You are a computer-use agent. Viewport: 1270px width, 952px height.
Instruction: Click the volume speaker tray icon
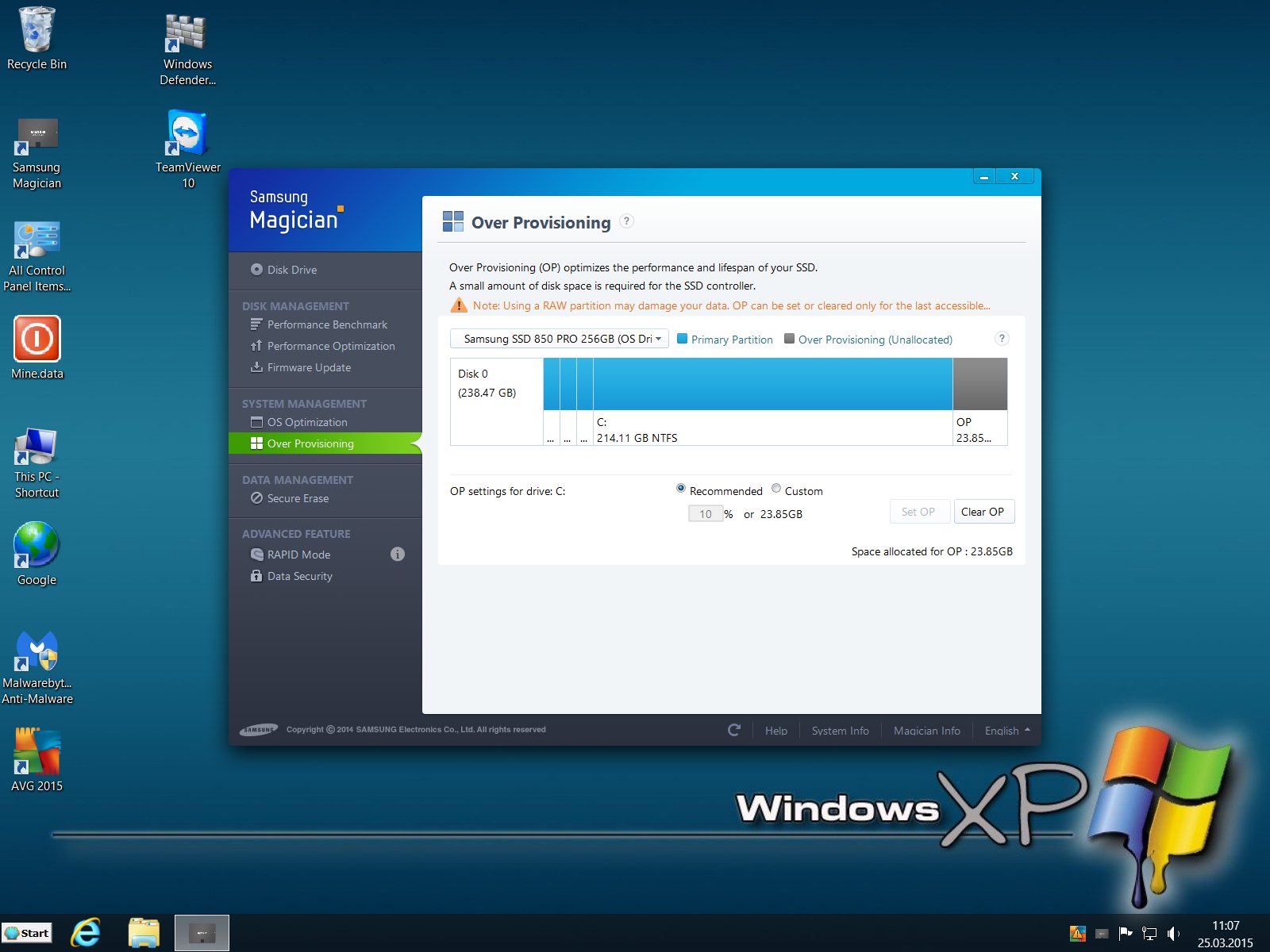[1173, 933]
